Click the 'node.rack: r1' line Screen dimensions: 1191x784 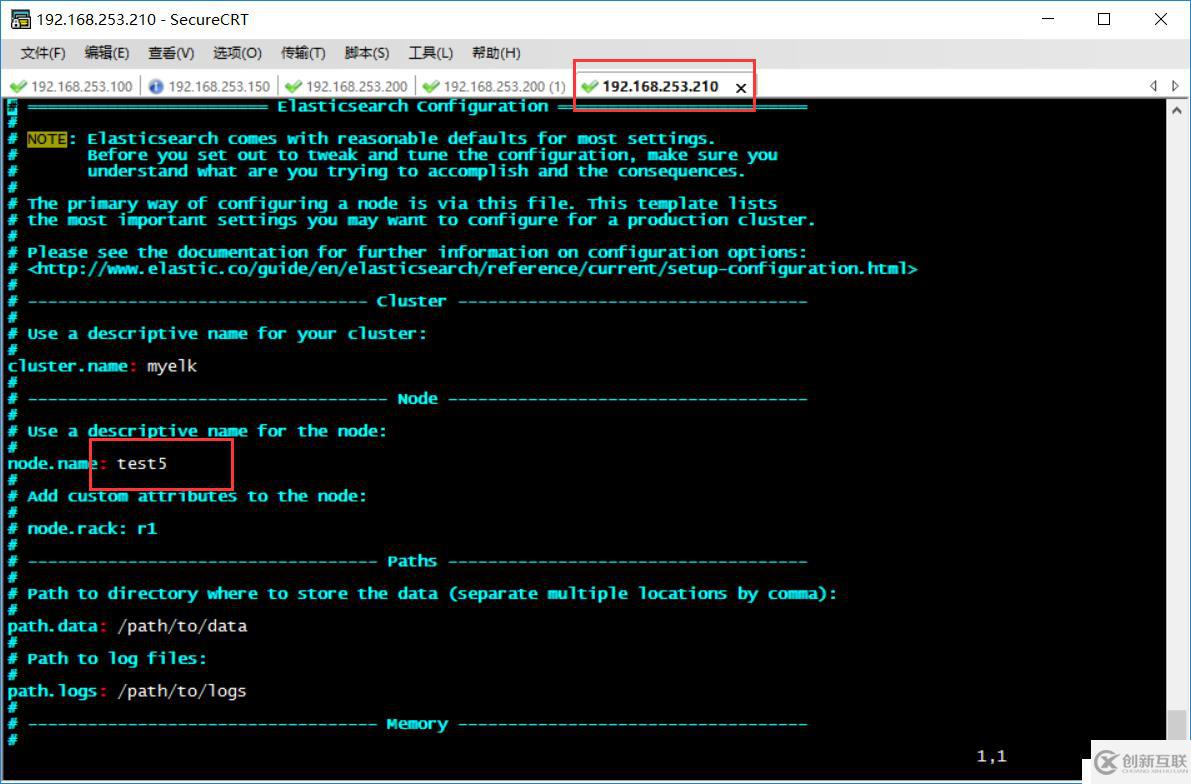tap(92, 529)
